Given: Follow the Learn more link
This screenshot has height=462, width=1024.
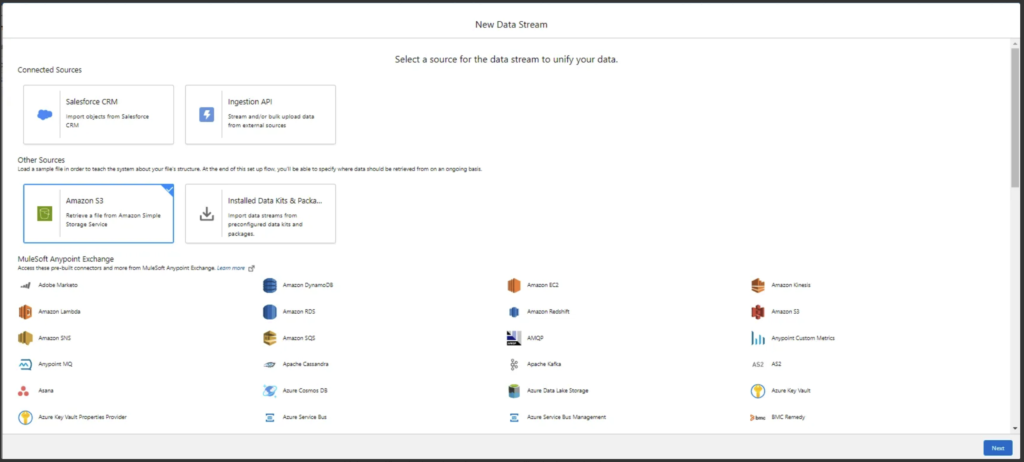Looking at the screenshot, I should (x=231, y=268).
